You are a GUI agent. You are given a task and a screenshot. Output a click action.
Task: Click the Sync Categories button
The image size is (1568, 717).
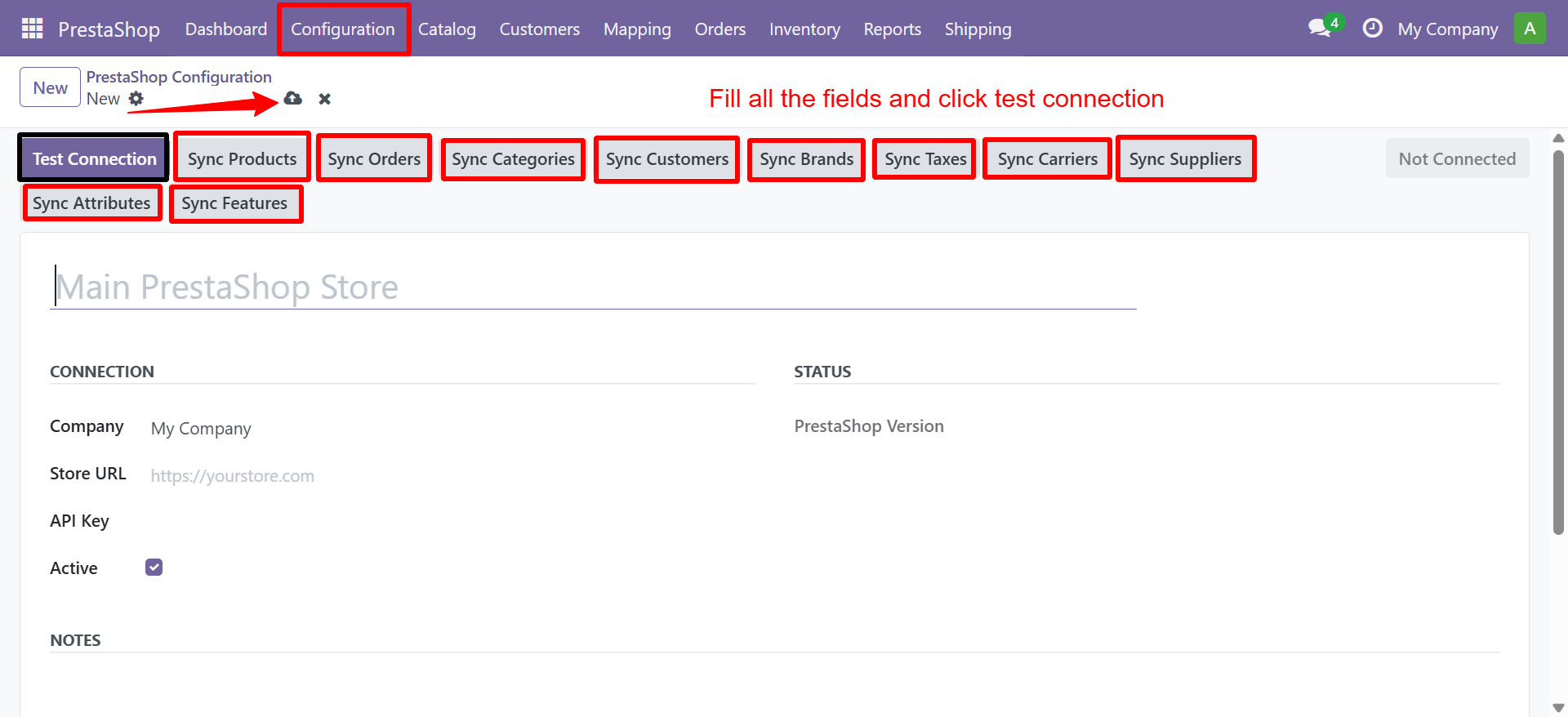514,158
